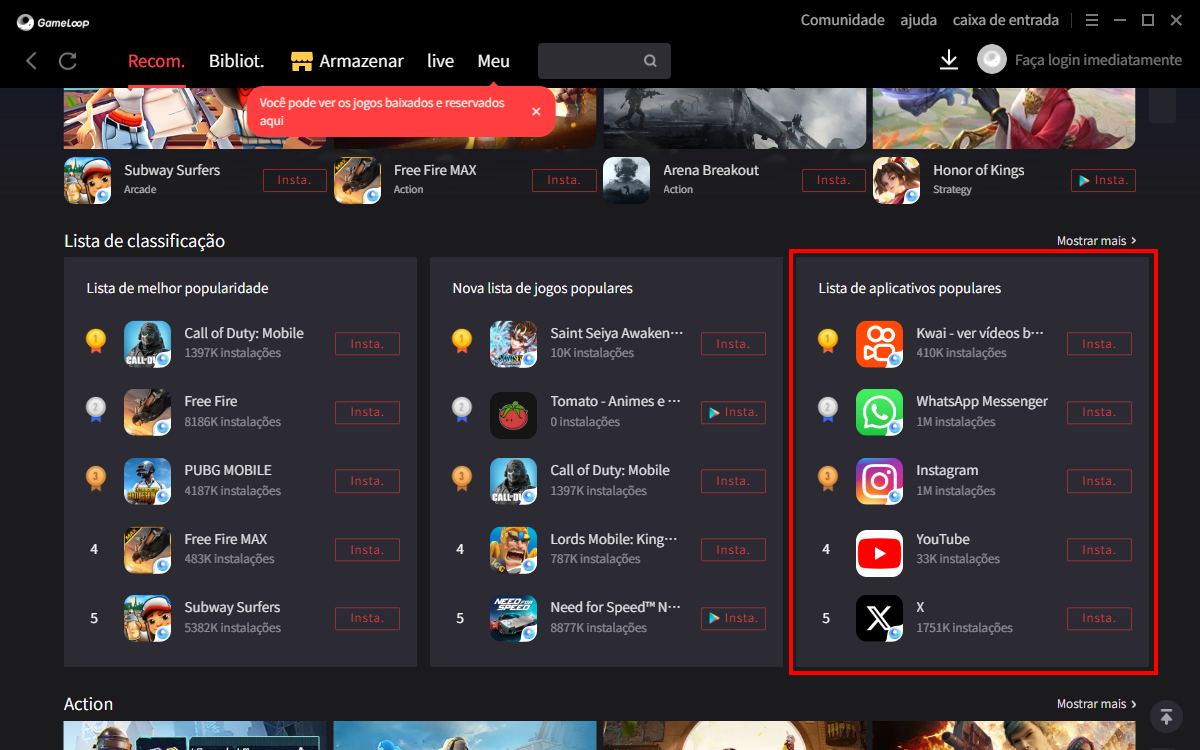Install PUBG MOBILE with Insta. button
This screenshot has height=750, width=1200.
point(367,481)
